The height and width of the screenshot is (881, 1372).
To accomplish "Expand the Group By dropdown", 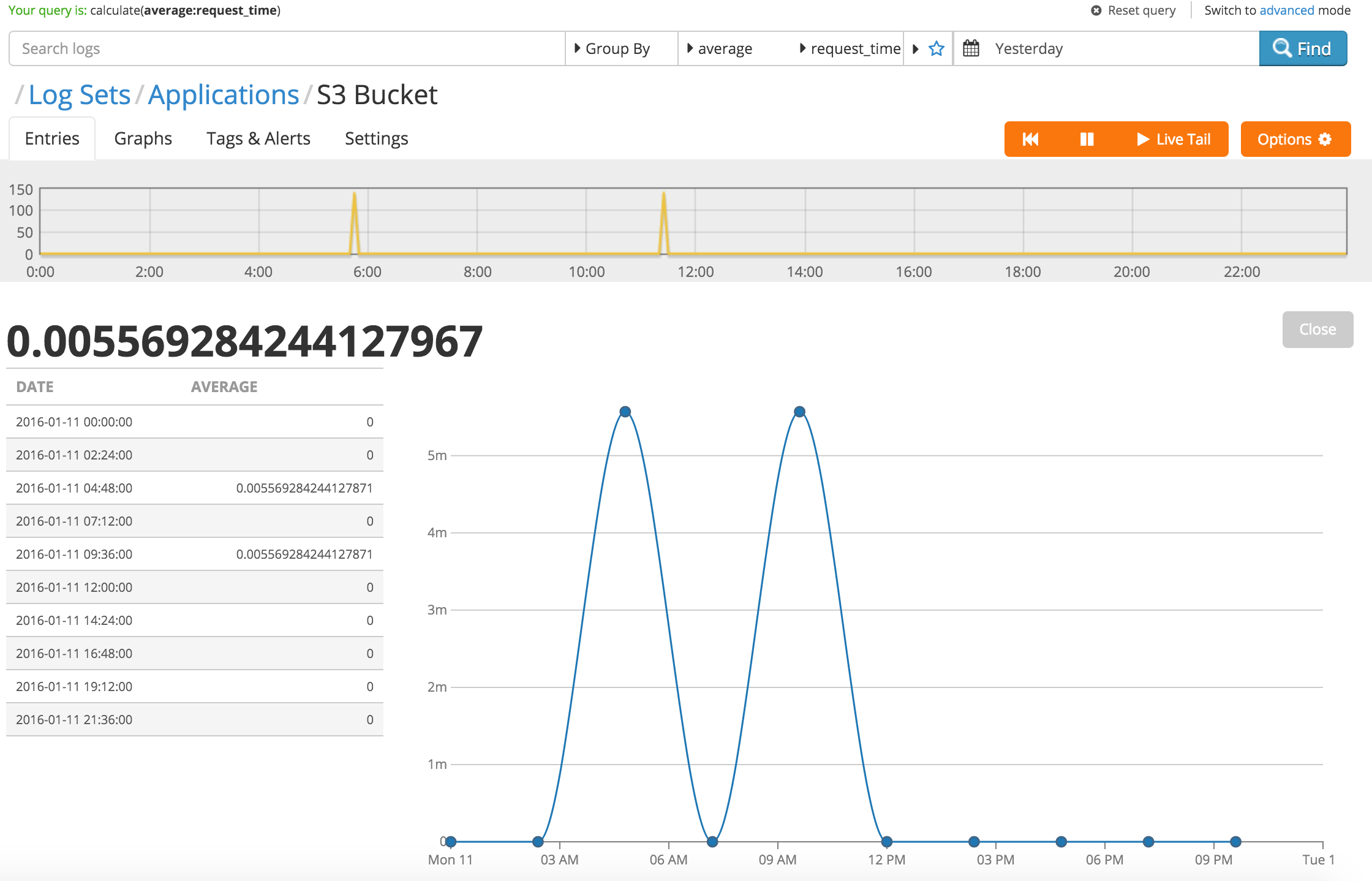I will click(612, 48).
